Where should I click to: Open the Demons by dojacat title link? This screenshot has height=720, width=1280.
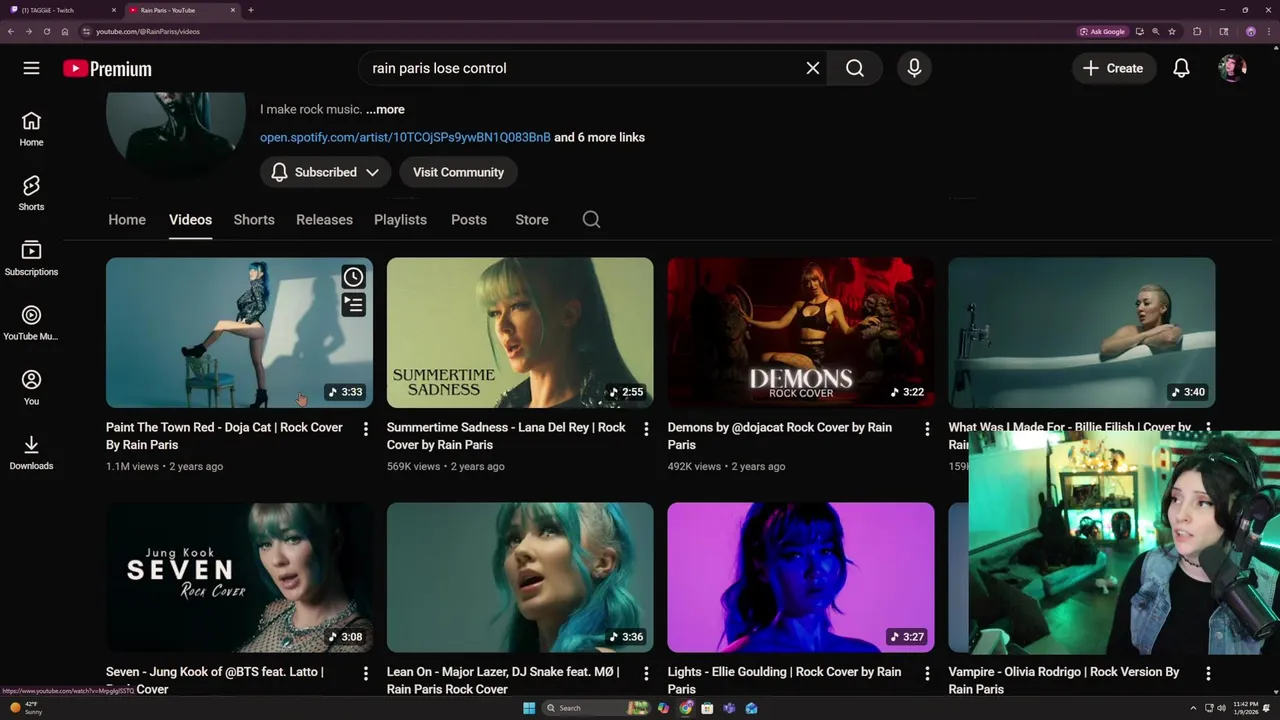click(780, 436)
